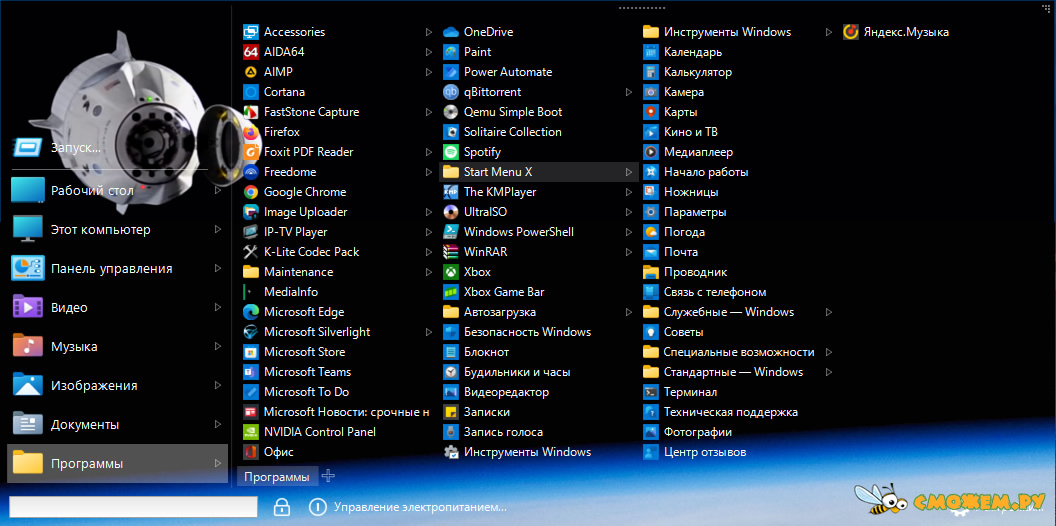Select Видео in left panel
The height and width of the screenshot is (526, 1056).
pos(117,308)
